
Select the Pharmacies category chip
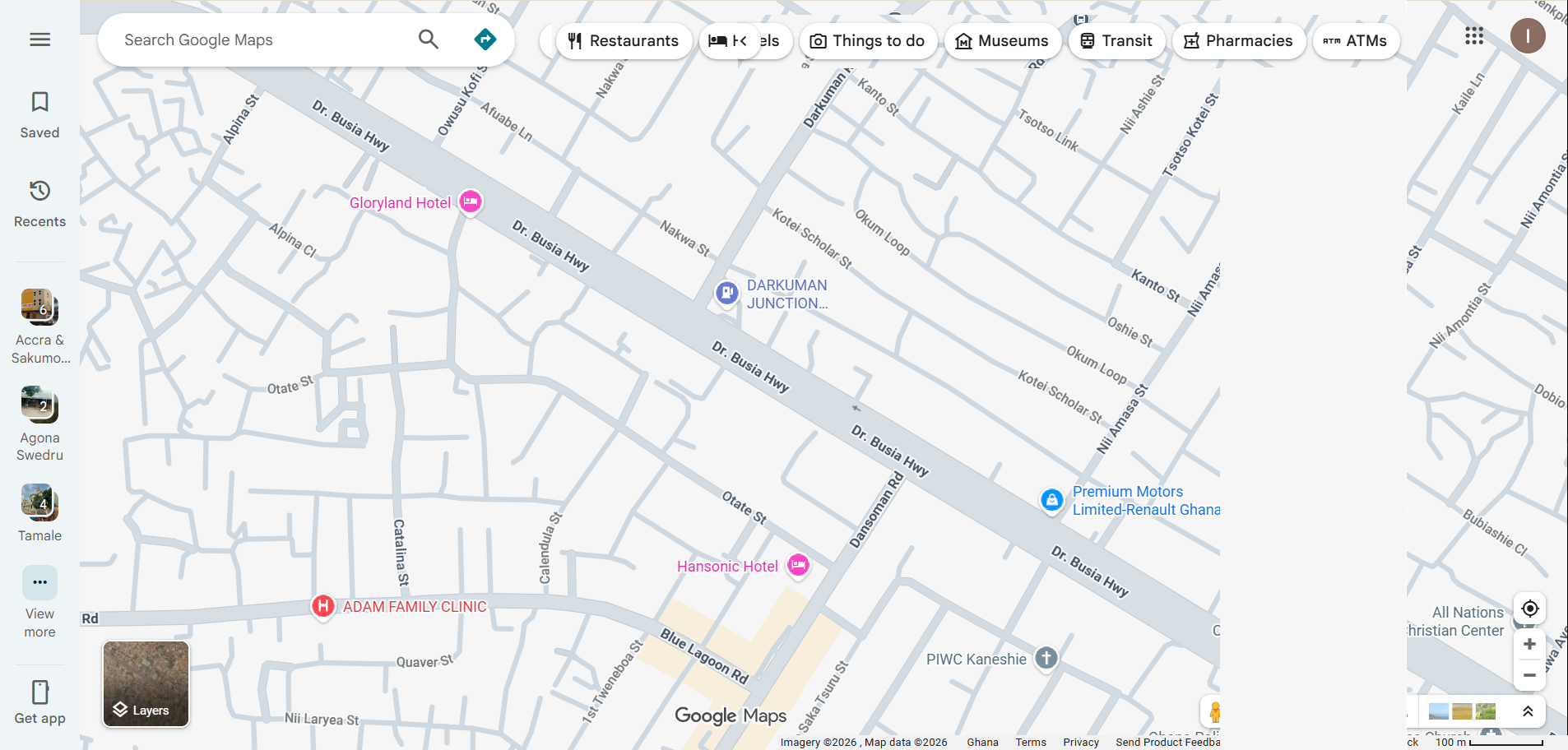1238,41
